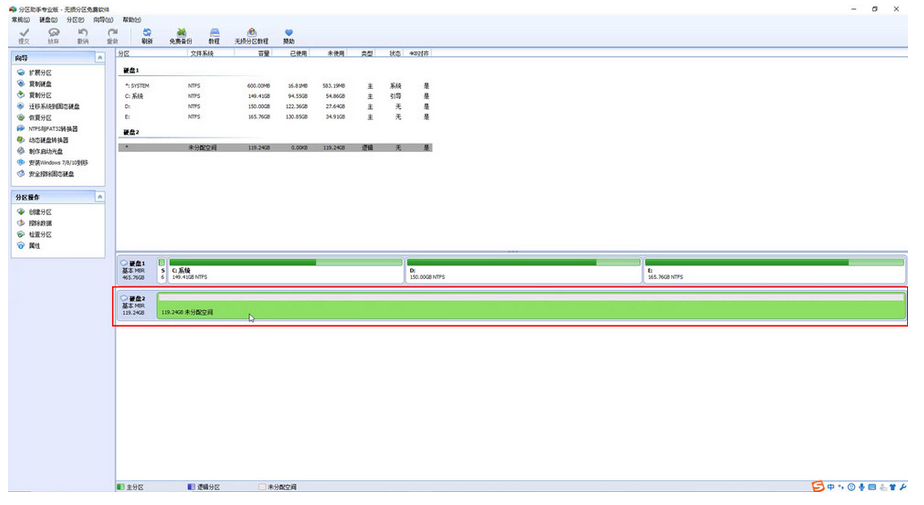Open the 免费备份 backup tool icon
This screenshot has height=505, width=924.
180,35
